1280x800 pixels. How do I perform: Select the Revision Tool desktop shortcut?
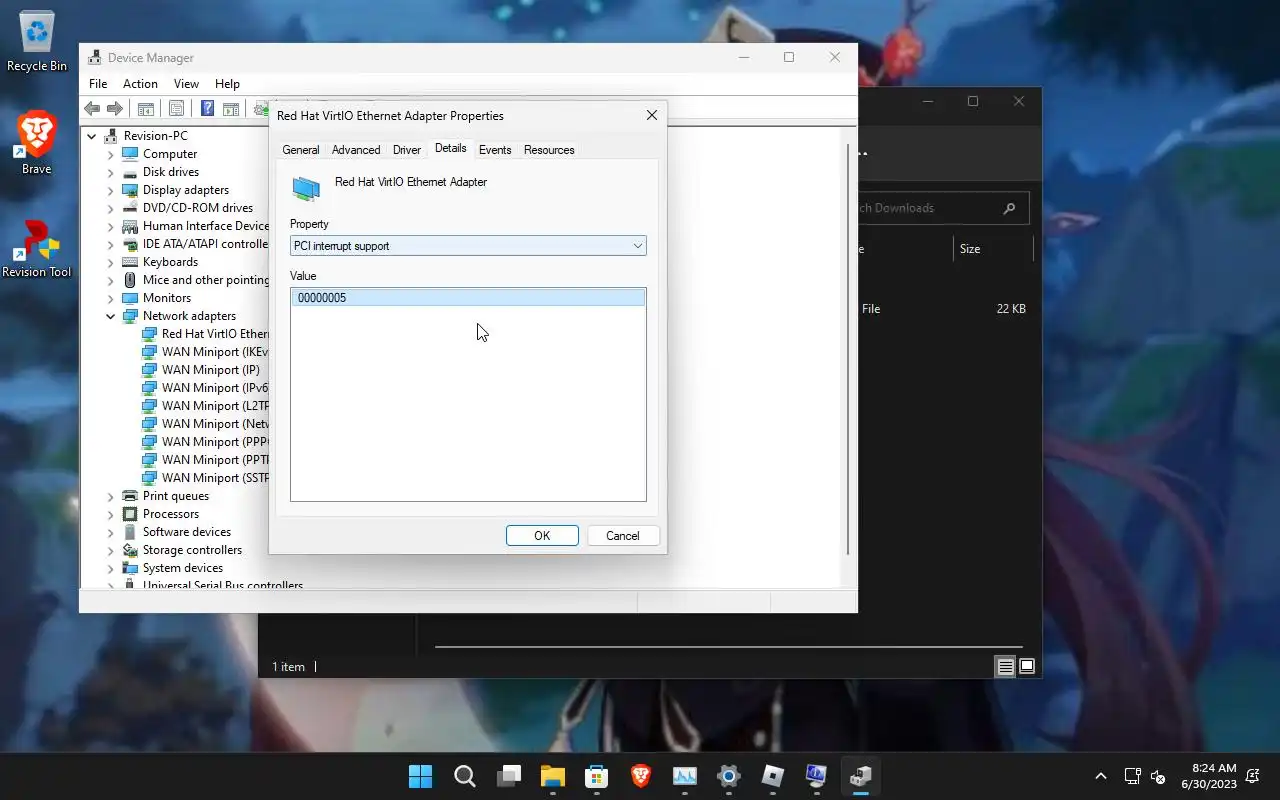click(x=37, y=249)
